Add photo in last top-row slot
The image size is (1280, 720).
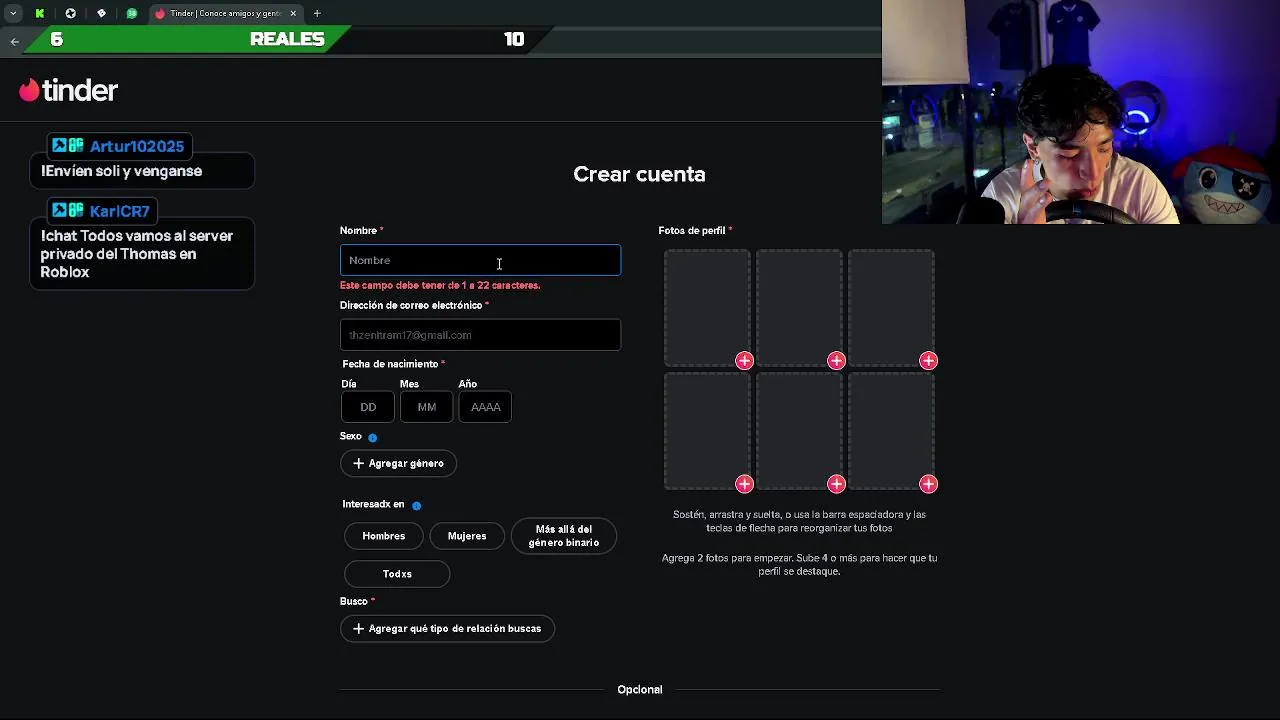pos(928,361)
